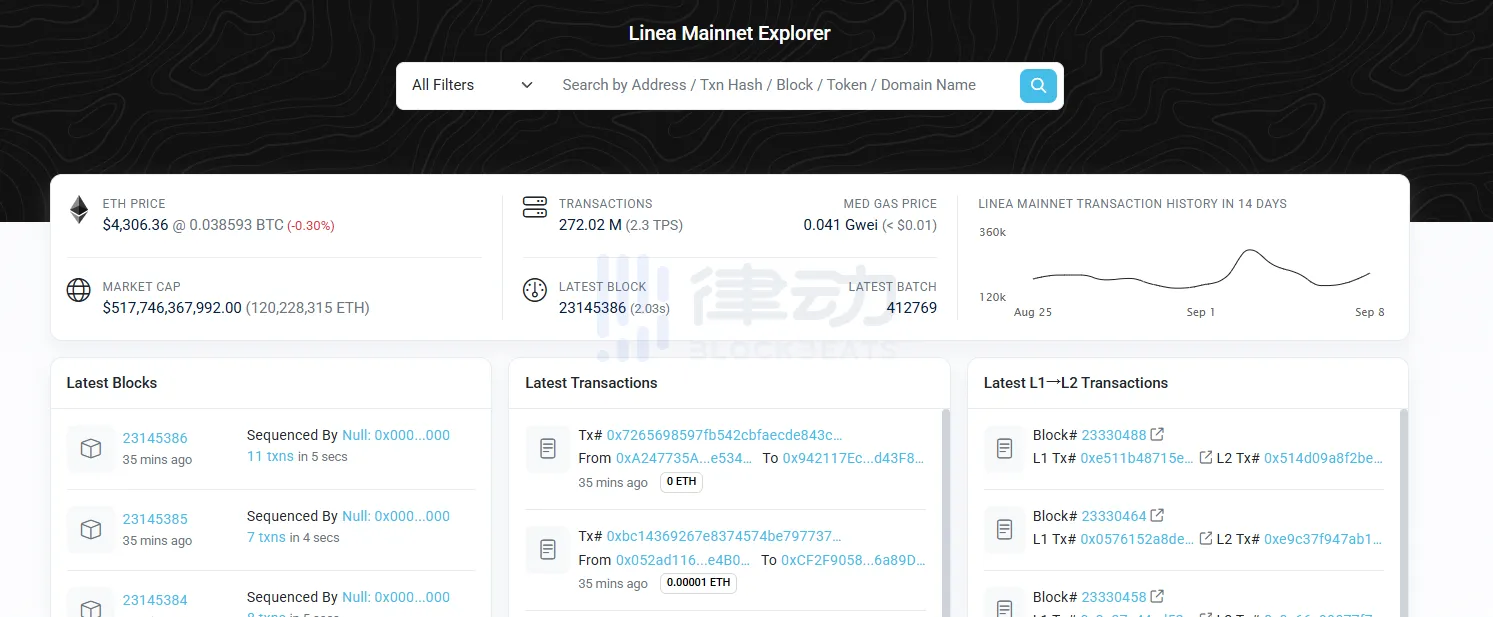The width and height of the screenshot is (1493, 617).
Task: Click the Latest Transactions panel scrollbar
Action: click(x=945, y=512)
